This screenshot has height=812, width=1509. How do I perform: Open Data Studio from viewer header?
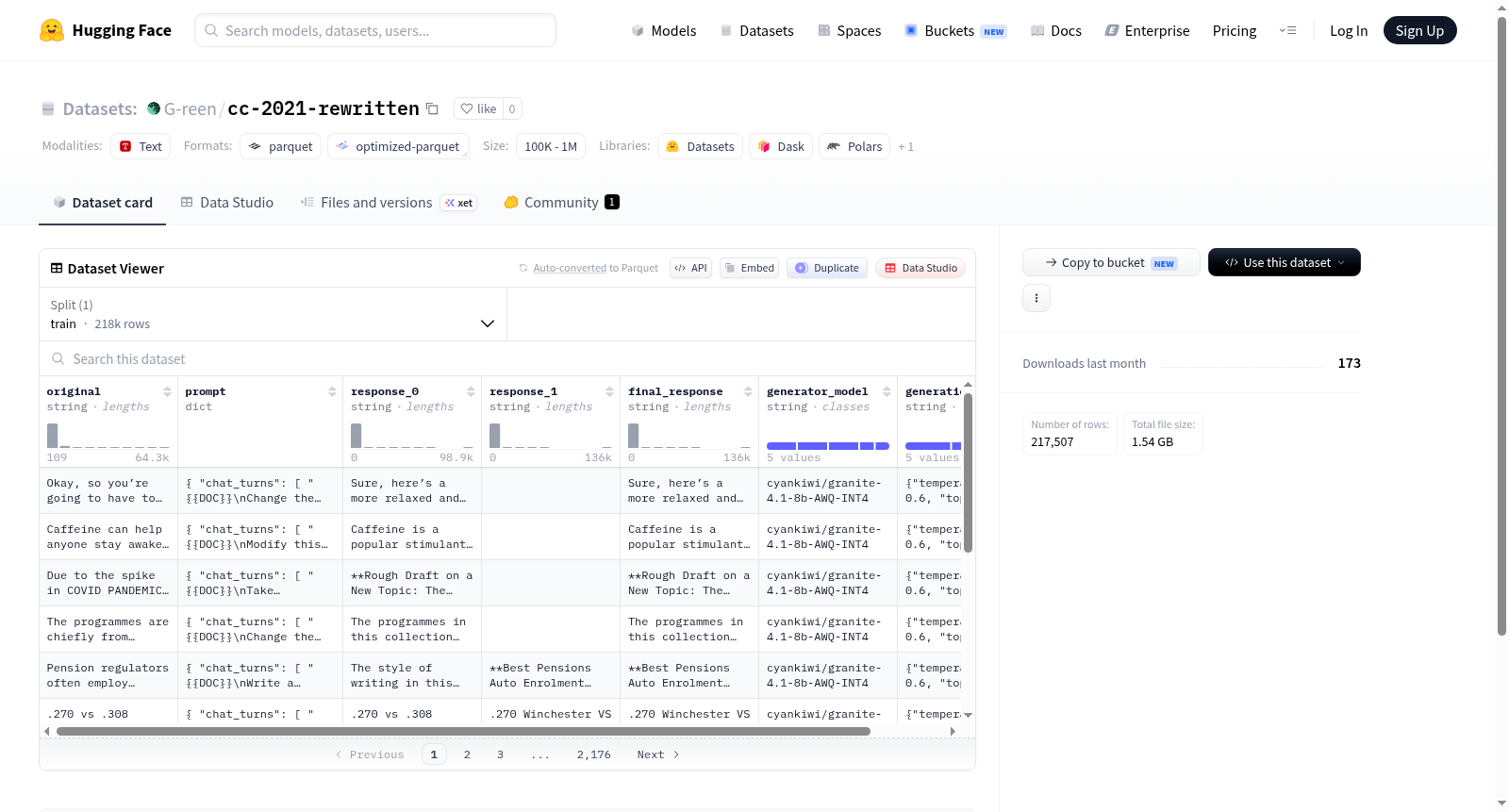point(920,268)
